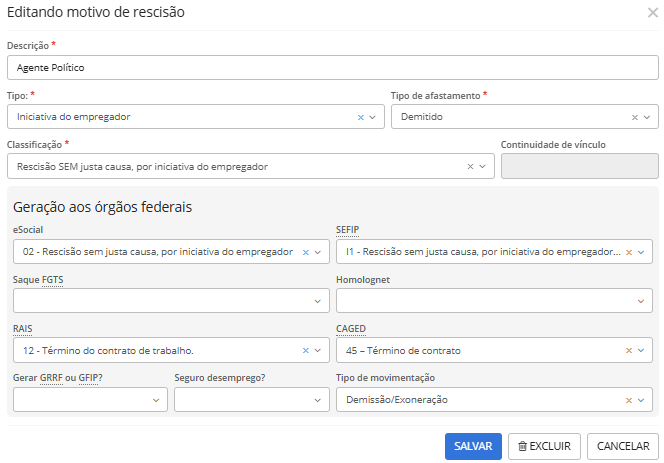Open the Gerar GRRF ou GFIP dropdown
The width and height of the screenshot is (664, 463).
coord(90,399)
